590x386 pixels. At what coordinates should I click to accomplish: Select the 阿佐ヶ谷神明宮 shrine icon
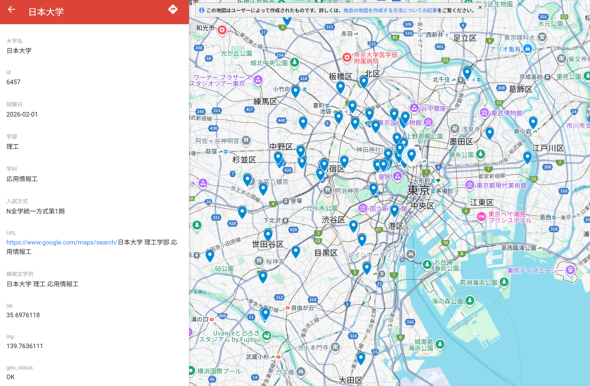(x=246, y=141)
